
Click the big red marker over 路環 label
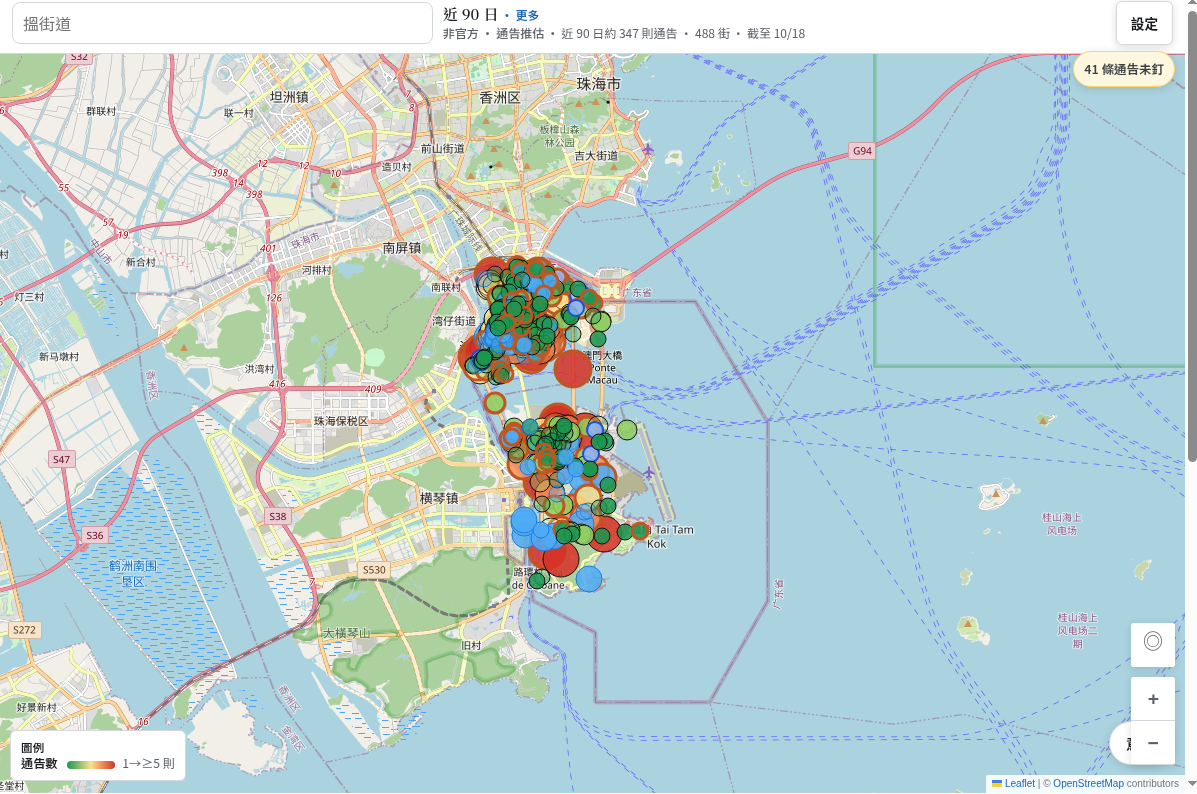click(560, 559)
